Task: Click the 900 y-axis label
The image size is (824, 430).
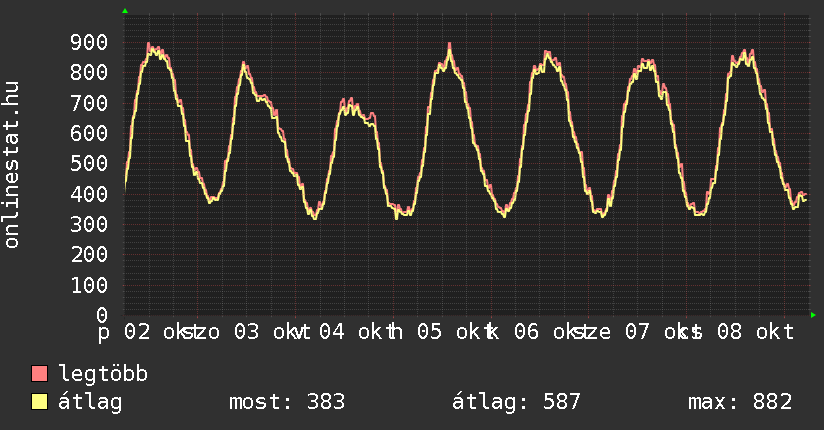Action: pyautogui.click(x=89, y=43)
